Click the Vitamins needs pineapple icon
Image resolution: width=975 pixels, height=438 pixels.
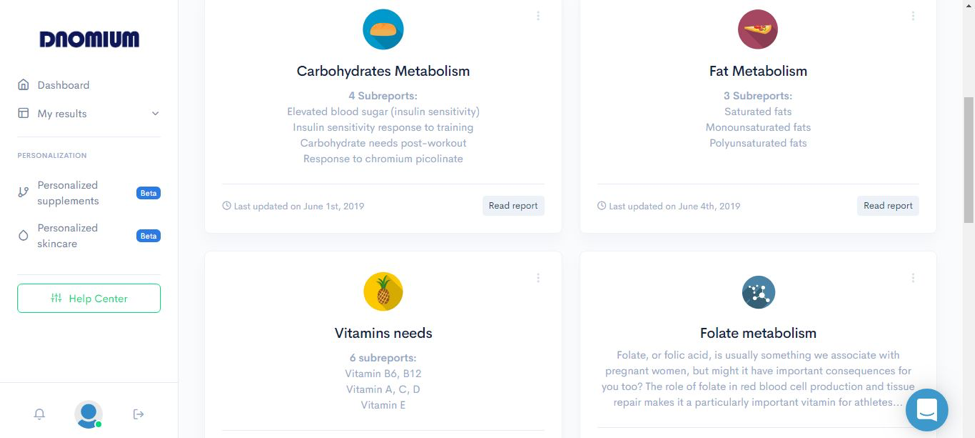coord(383,292)
